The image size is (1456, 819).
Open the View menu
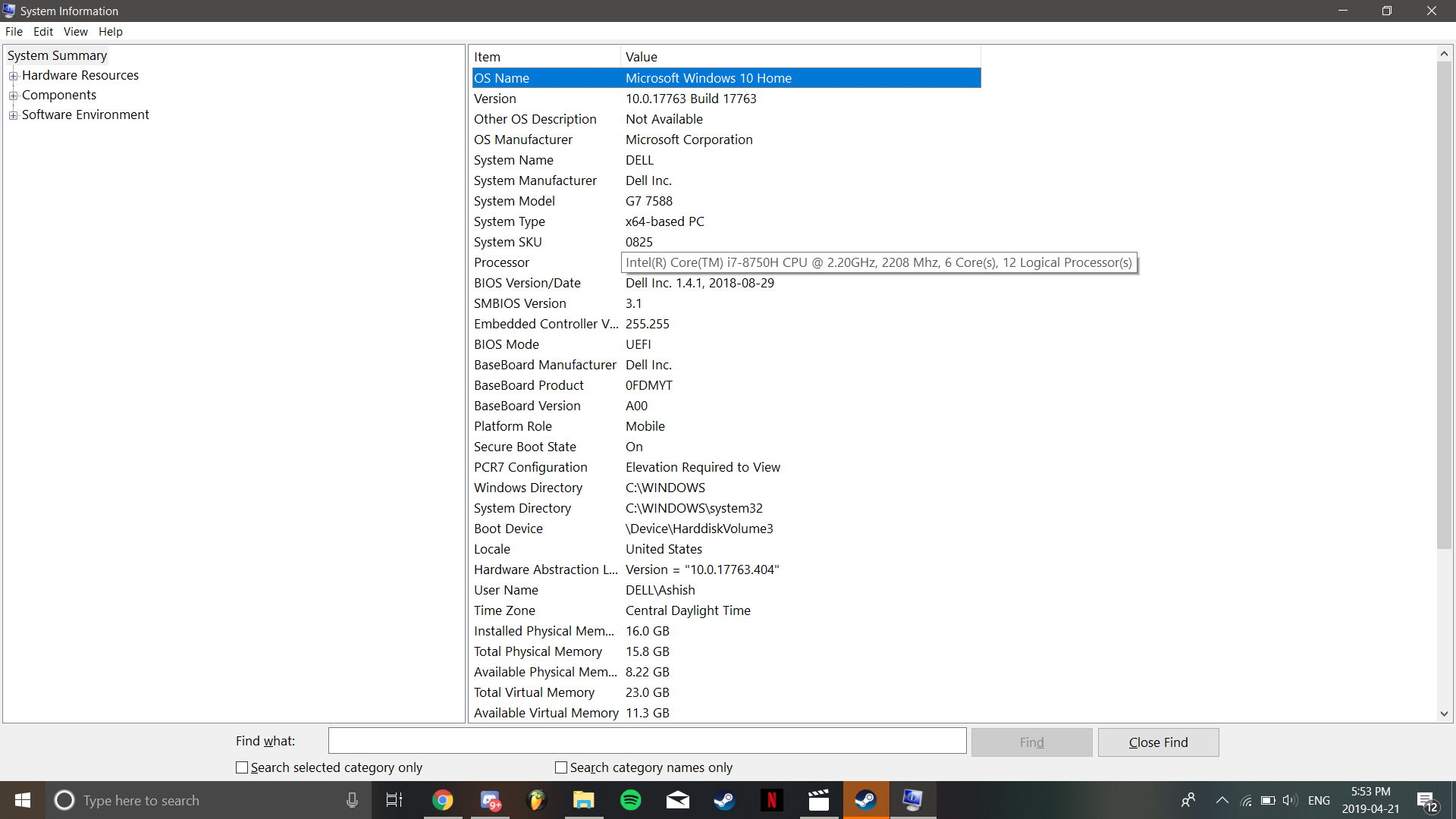coord(75,31)
